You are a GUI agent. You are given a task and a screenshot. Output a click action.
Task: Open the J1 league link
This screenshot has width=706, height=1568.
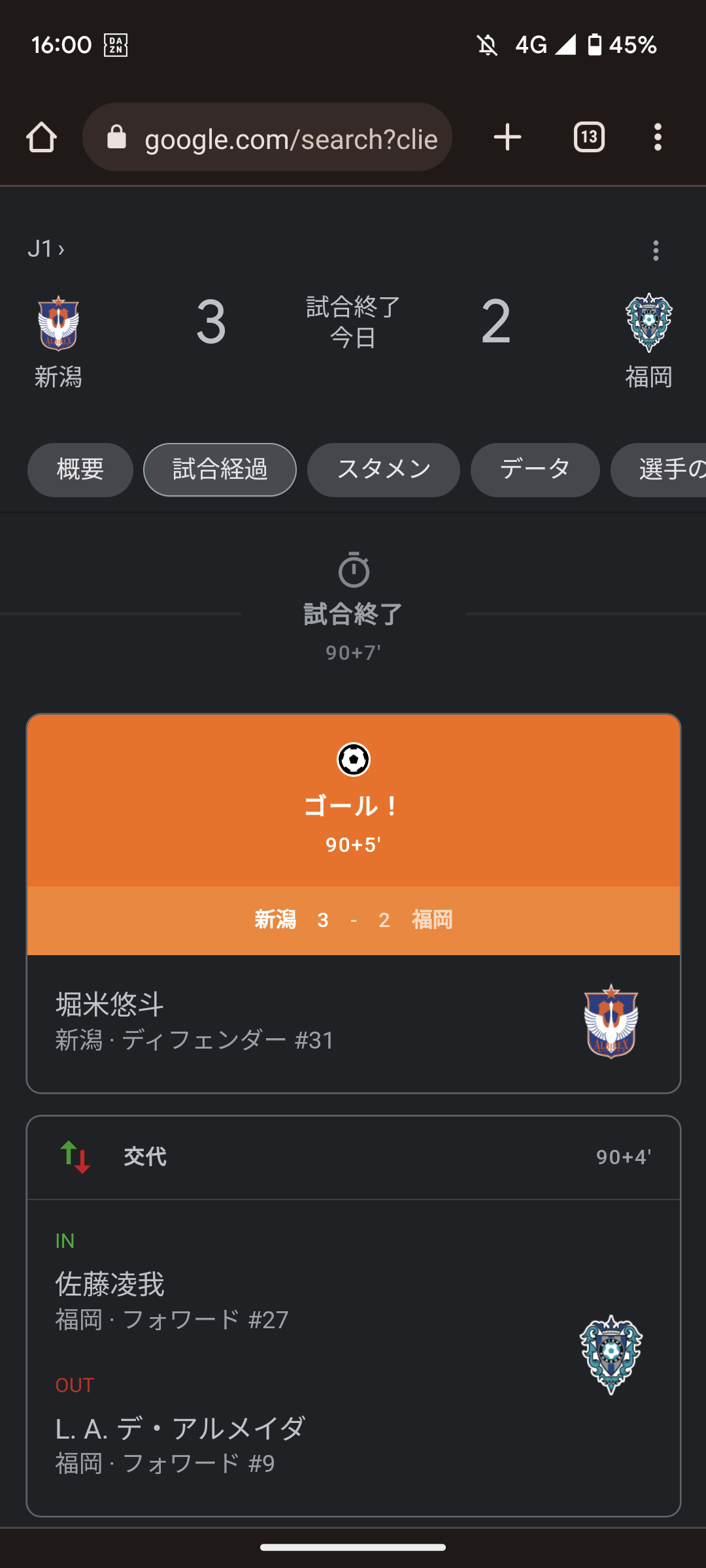[46, 249]
